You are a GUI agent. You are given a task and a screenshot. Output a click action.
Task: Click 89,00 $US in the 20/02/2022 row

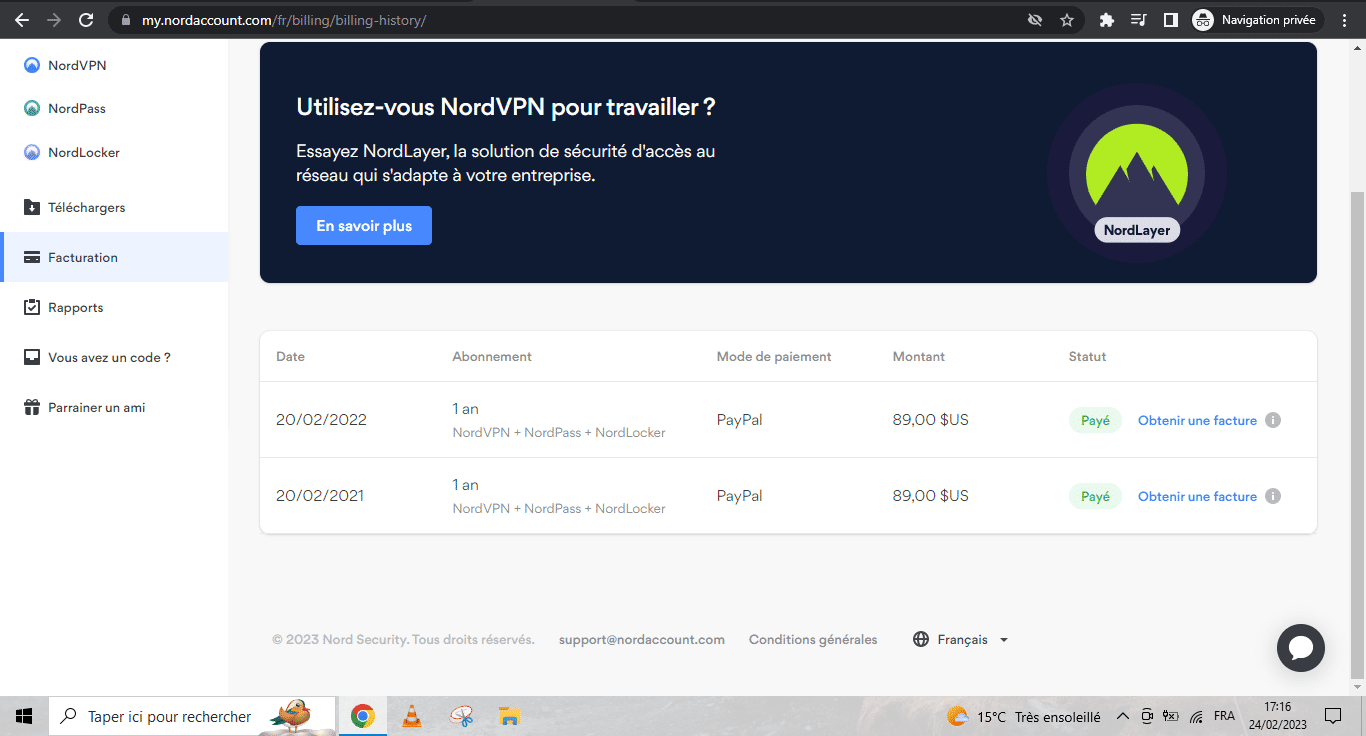(931, 420)
